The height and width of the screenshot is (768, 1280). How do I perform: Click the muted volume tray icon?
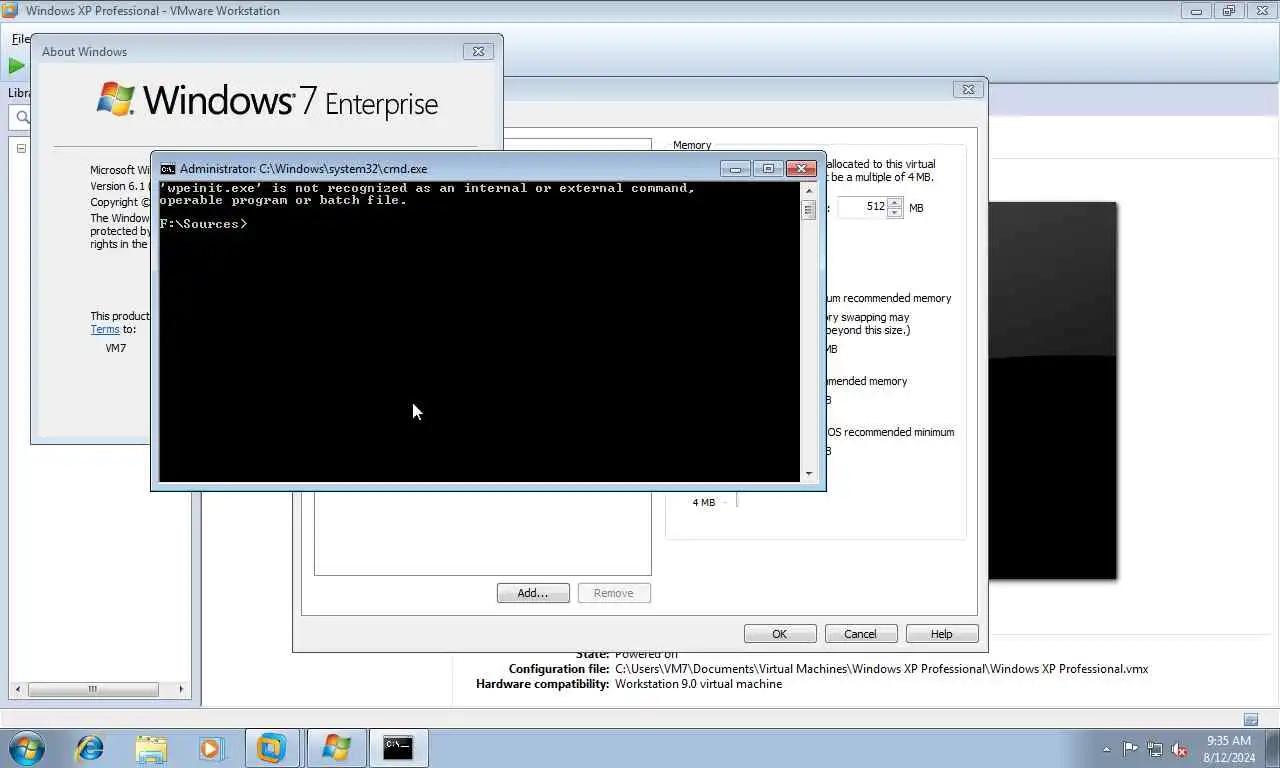tap(1180, 748)
